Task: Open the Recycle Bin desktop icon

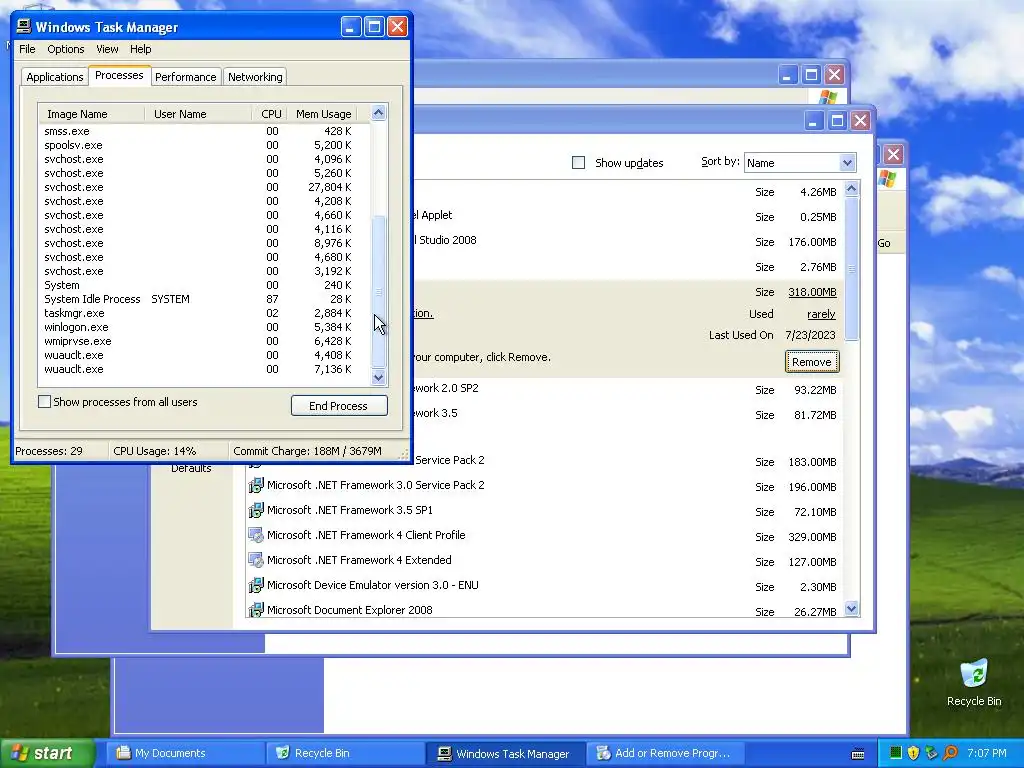Action: click(x=974, y=682)
